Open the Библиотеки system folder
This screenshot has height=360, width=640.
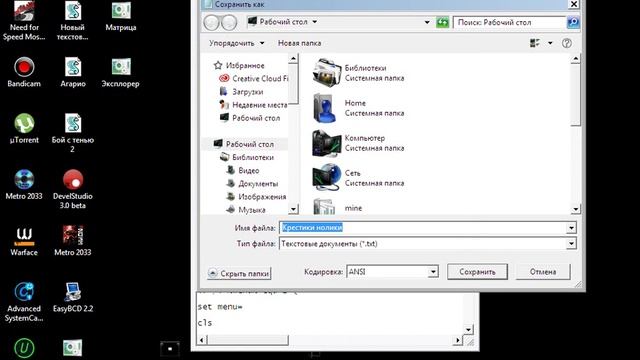[x=359, y=73]
